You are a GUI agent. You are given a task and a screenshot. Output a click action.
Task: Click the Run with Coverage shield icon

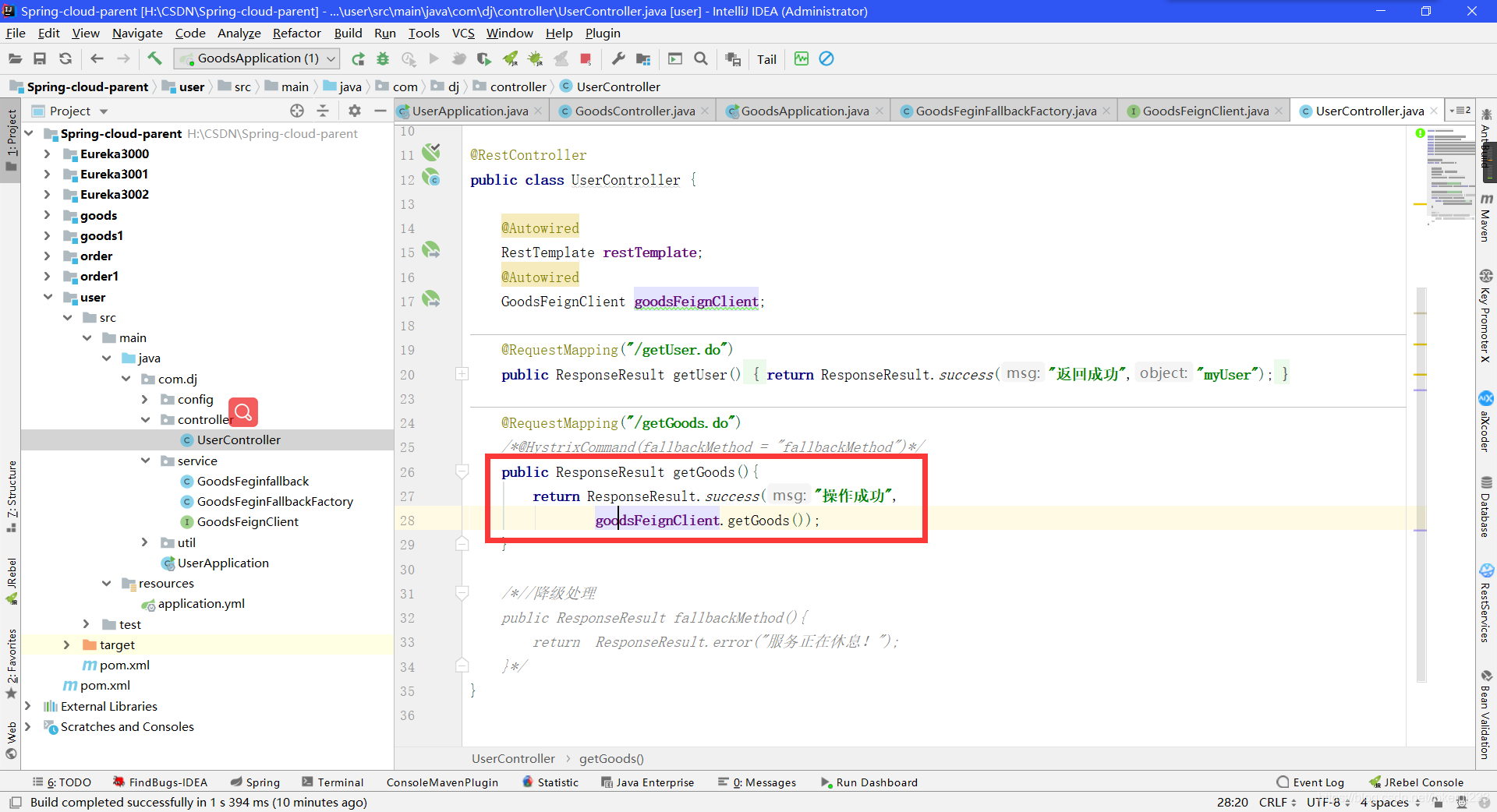484,58
